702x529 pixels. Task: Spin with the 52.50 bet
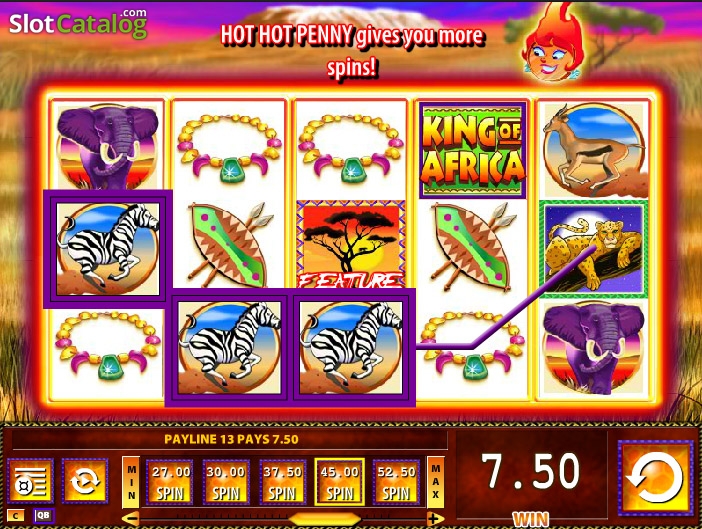pos(396,482)
